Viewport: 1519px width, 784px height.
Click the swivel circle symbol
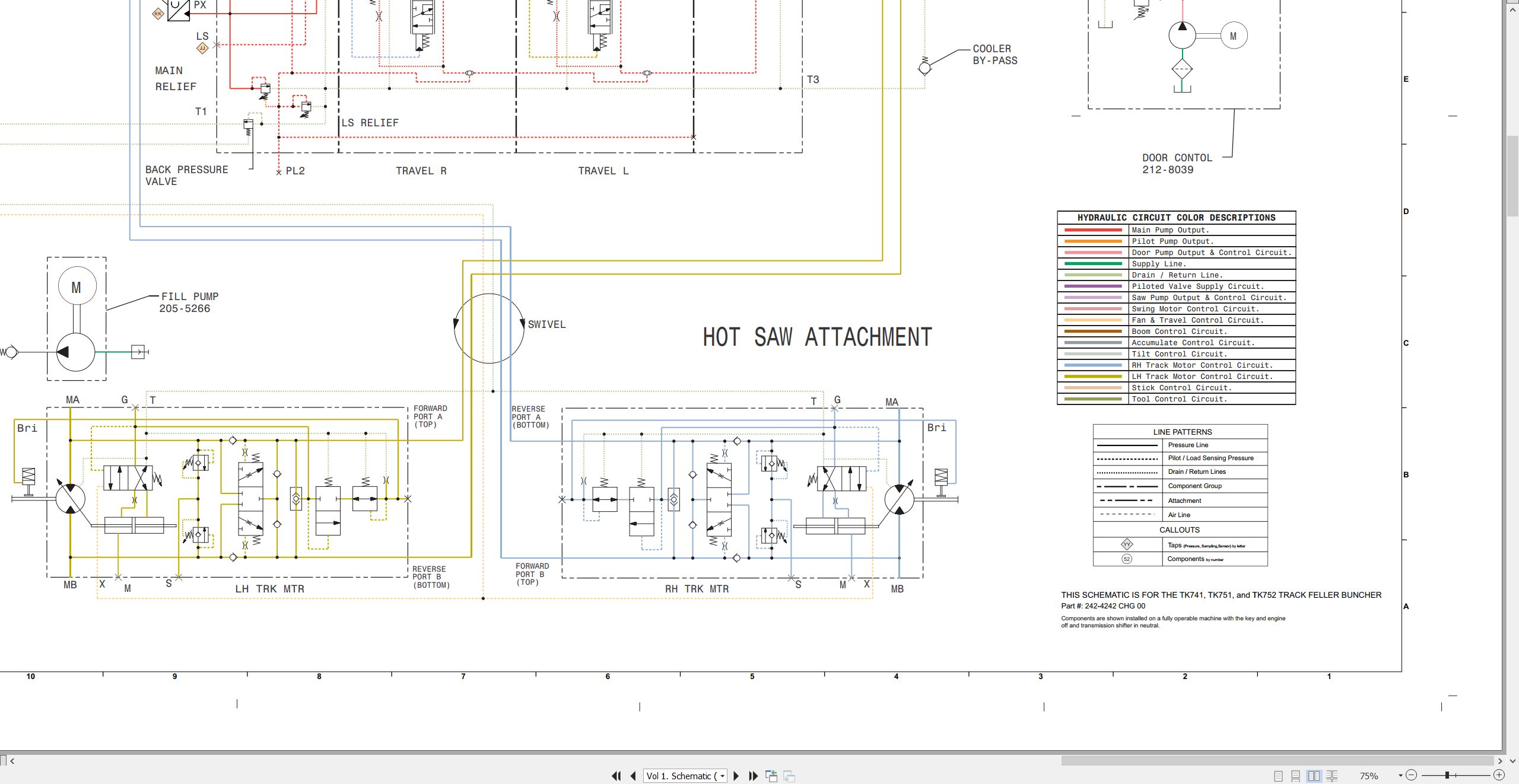tap(489, 329)
